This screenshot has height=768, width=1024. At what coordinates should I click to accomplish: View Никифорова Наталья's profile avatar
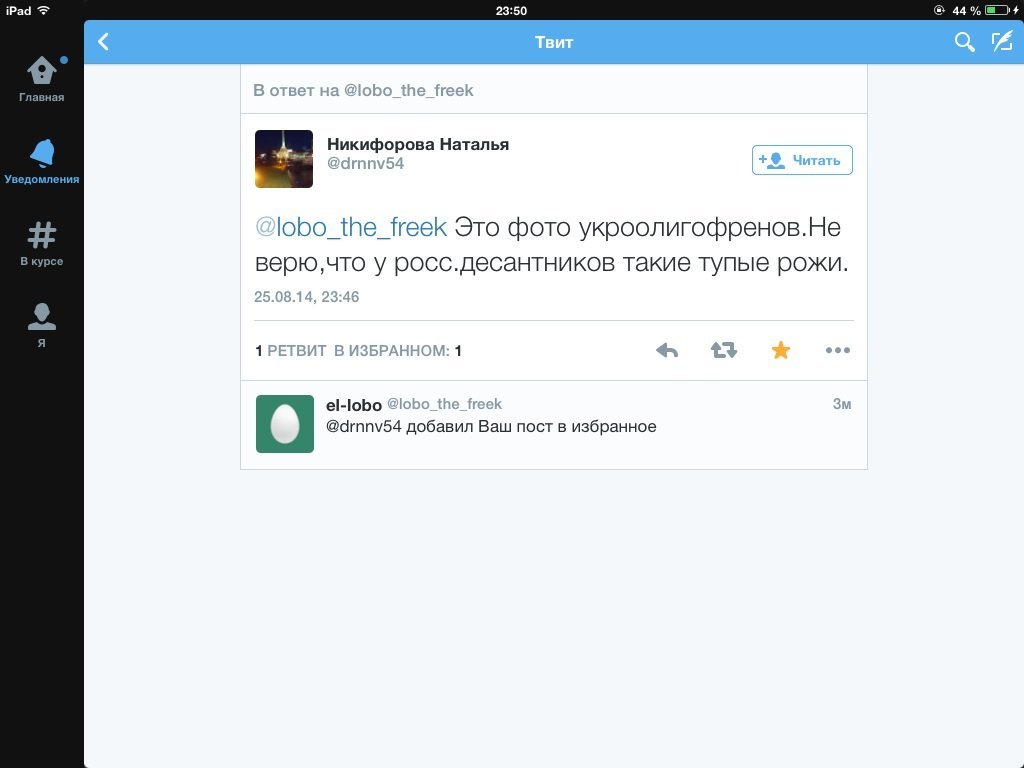pyautogui.click(x=283, y=159)
